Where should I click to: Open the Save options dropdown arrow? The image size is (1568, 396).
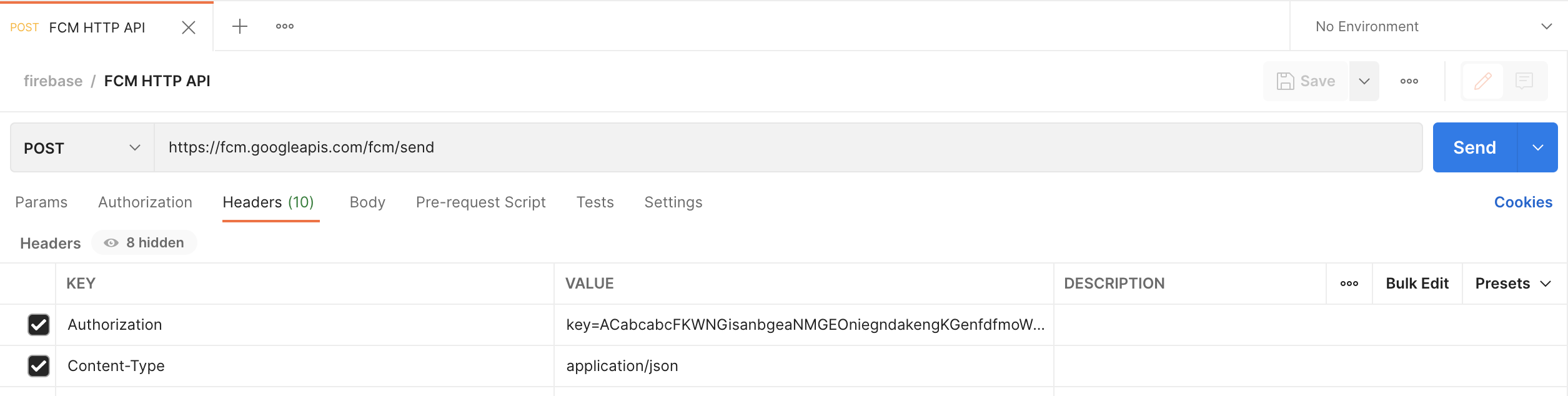pos(1364,81)
